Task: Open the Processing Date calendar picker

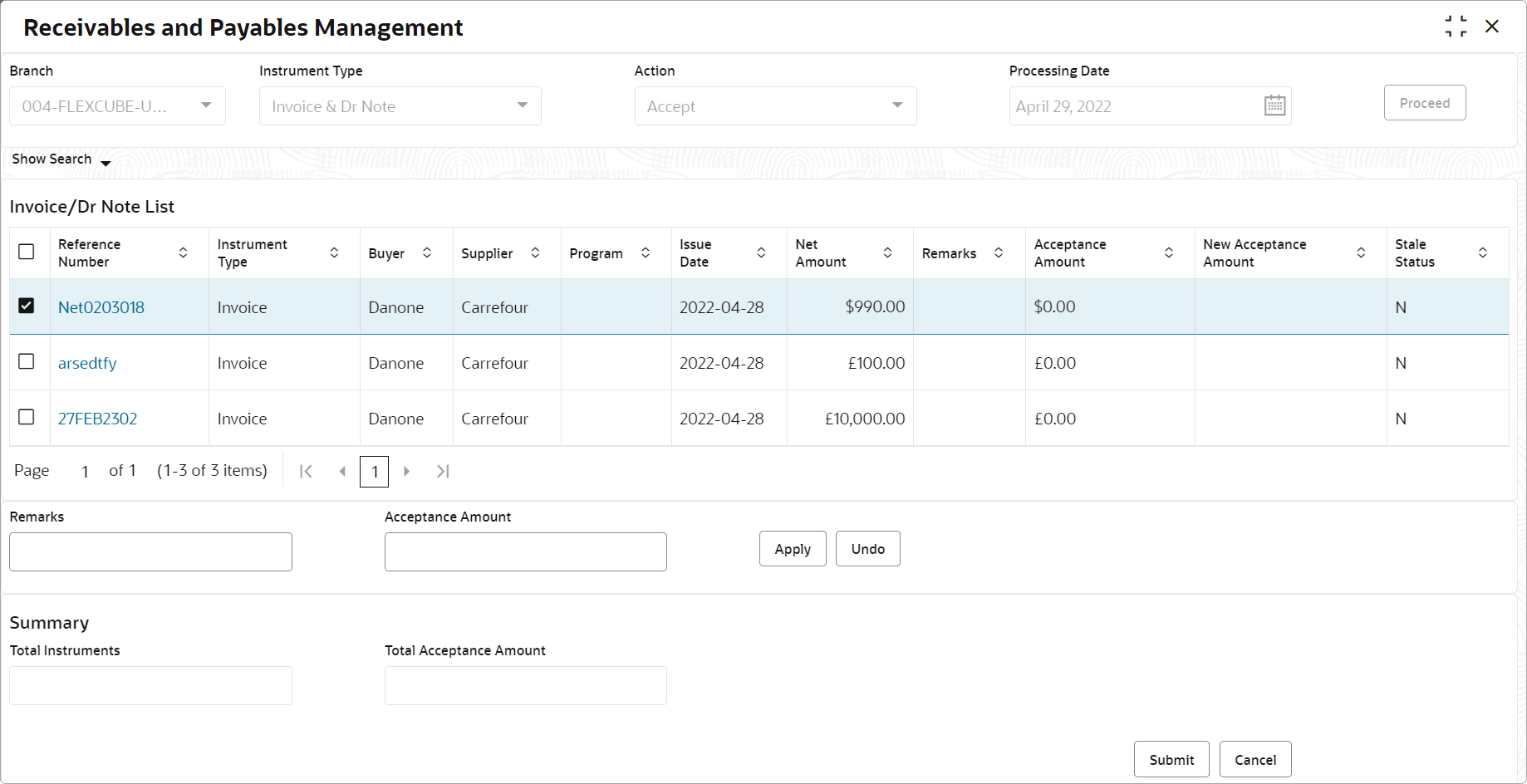Action: [x=1274, y=106]
